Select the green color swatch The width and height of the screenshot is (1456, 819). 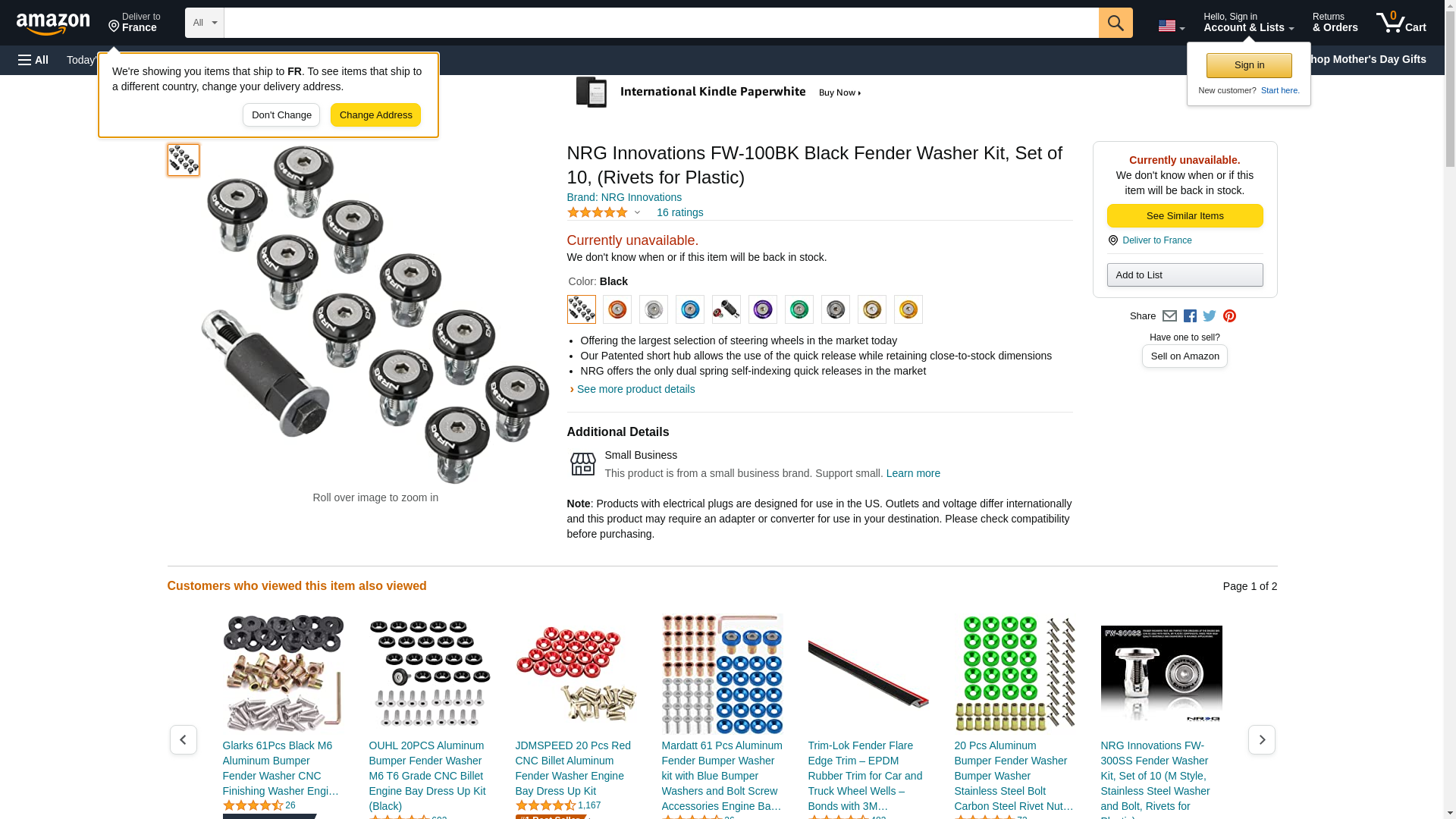pos(799,309)
